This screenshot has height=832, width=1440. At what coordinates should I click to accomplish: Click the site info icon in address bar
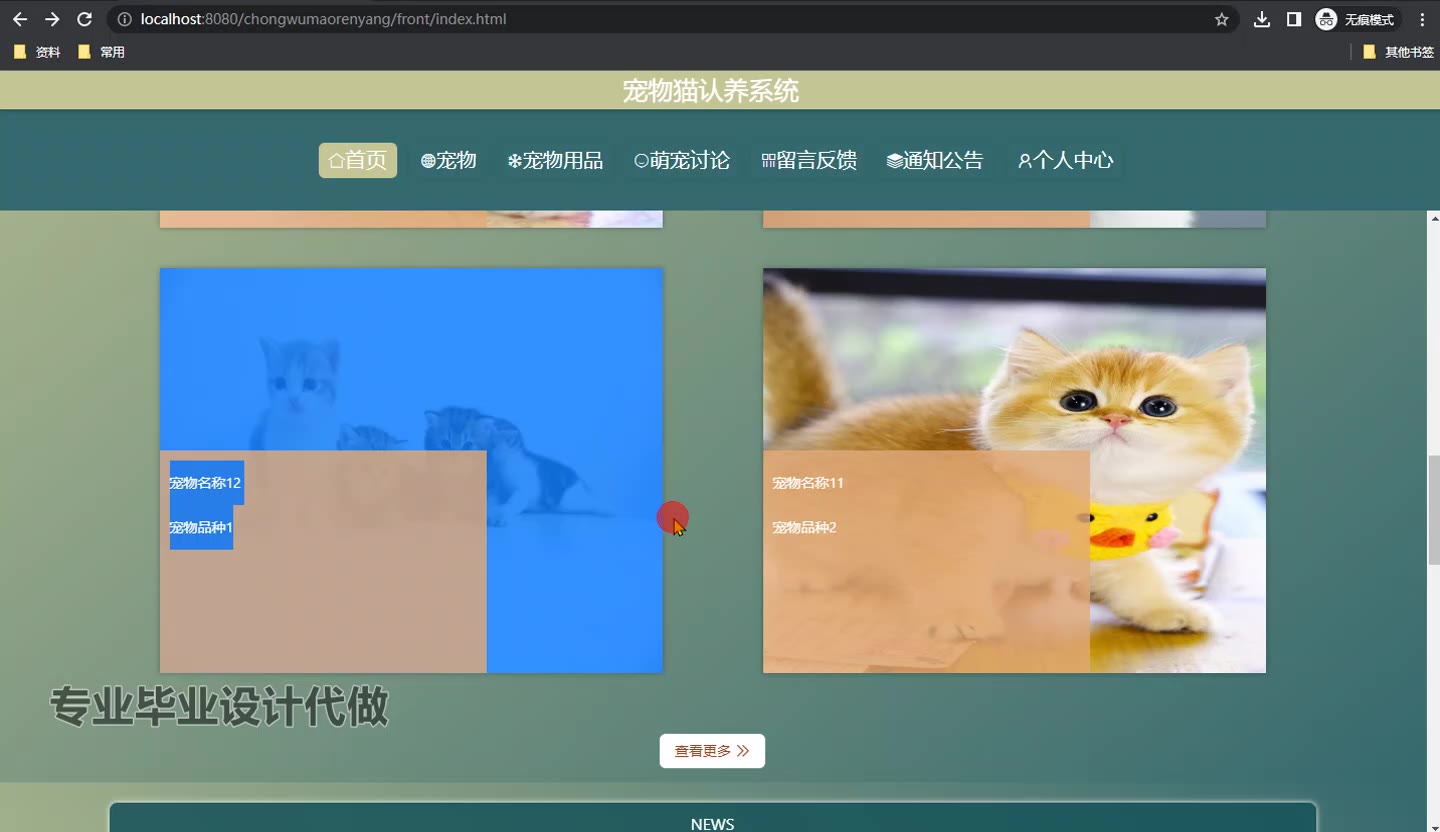125,19
